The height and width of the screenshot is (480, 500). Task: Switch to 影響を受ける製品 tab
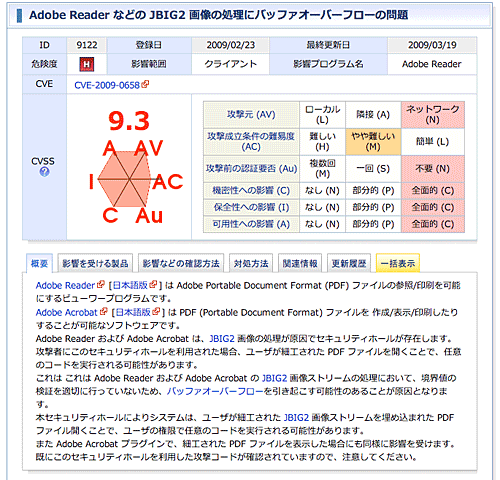[x=95, y=264]
